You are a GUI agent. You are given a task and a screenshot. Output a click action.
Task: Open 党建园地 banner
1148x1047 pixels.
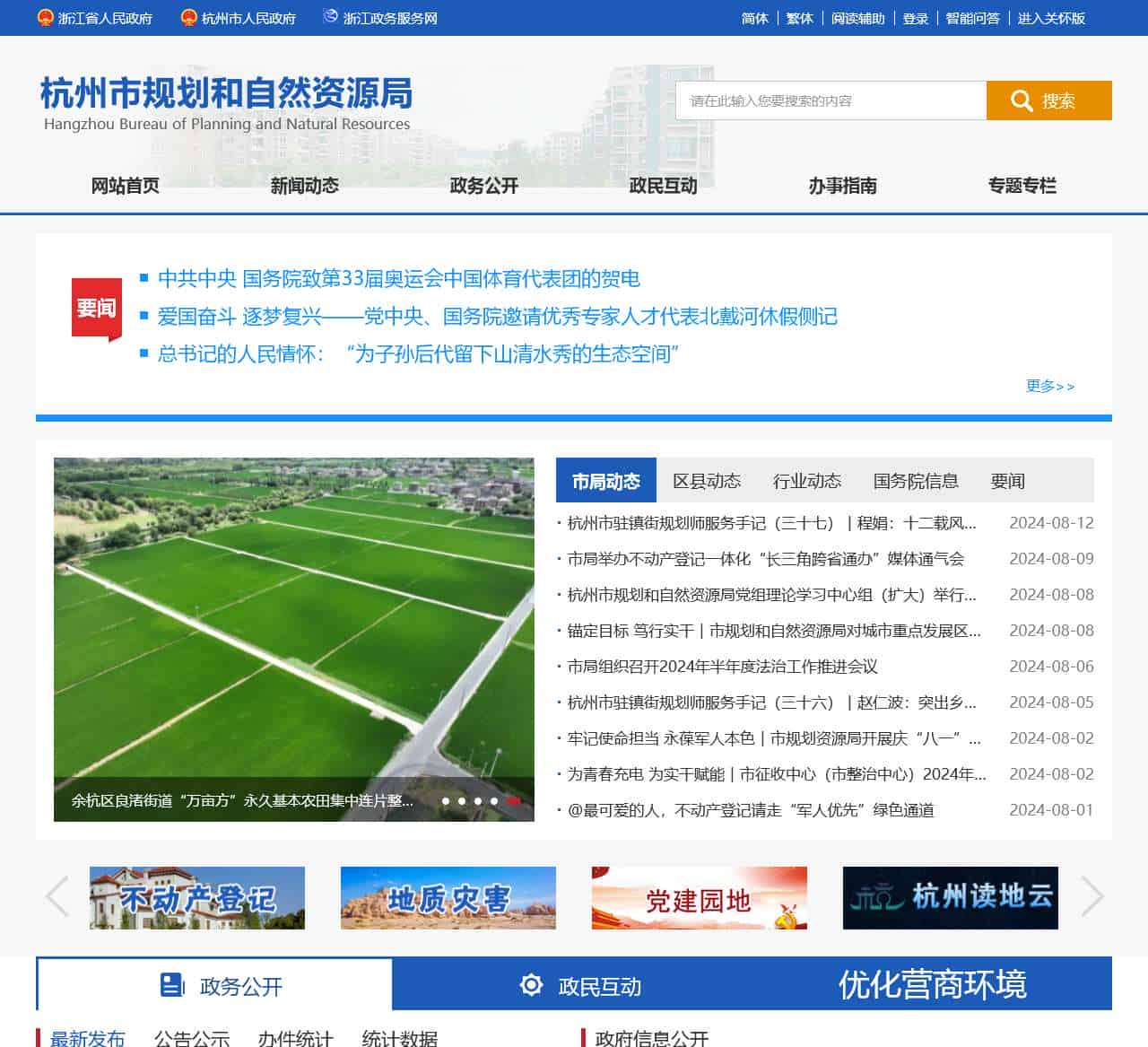click(700, 897)
